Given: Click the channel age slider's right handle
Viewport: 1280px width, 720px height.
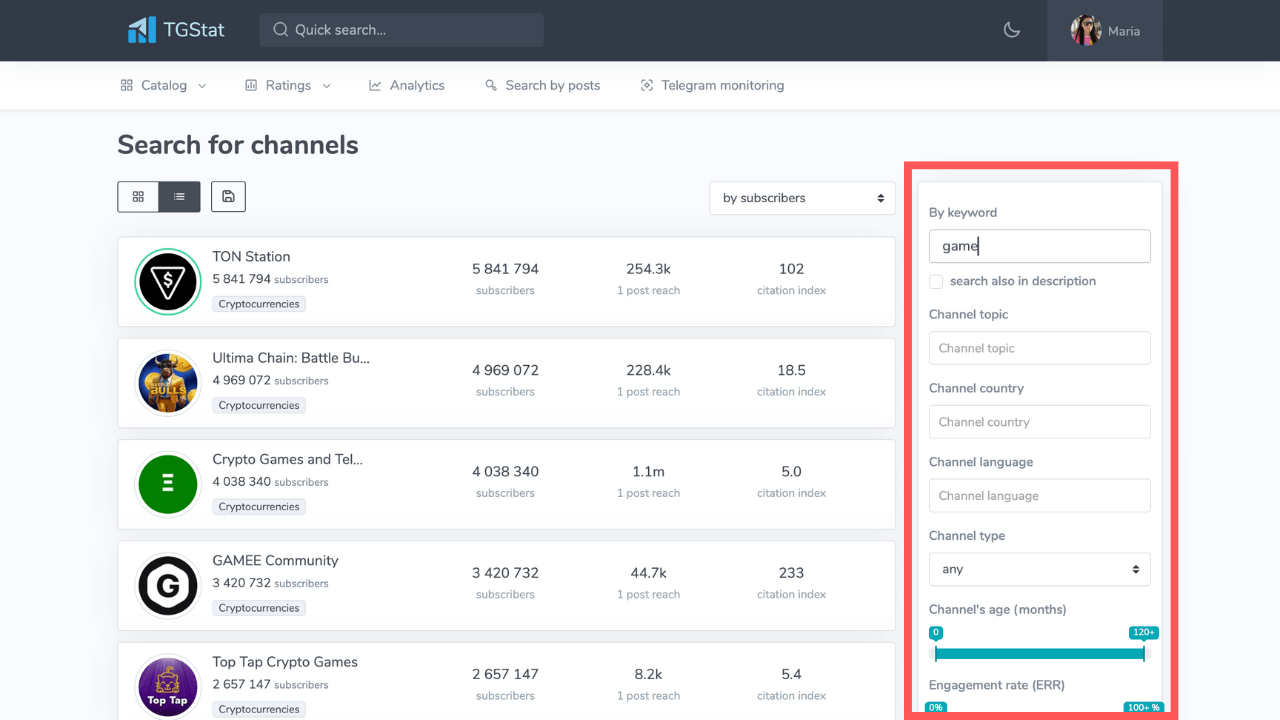Looking at the screenshot, I should pyautogui.click(x=1143, y=653).
